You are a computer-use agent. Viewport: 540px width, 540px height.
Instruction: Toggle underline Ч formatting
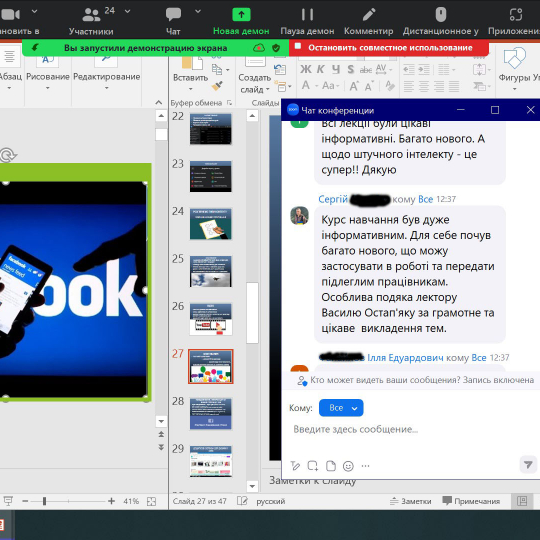(x=336, y=69)
